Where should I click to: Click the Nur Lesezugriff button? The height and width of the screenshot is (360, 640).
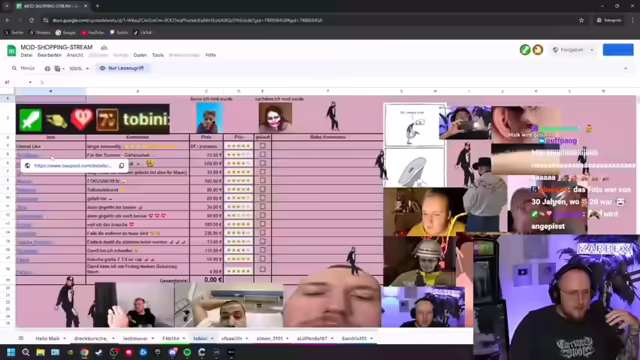point(122,68)
